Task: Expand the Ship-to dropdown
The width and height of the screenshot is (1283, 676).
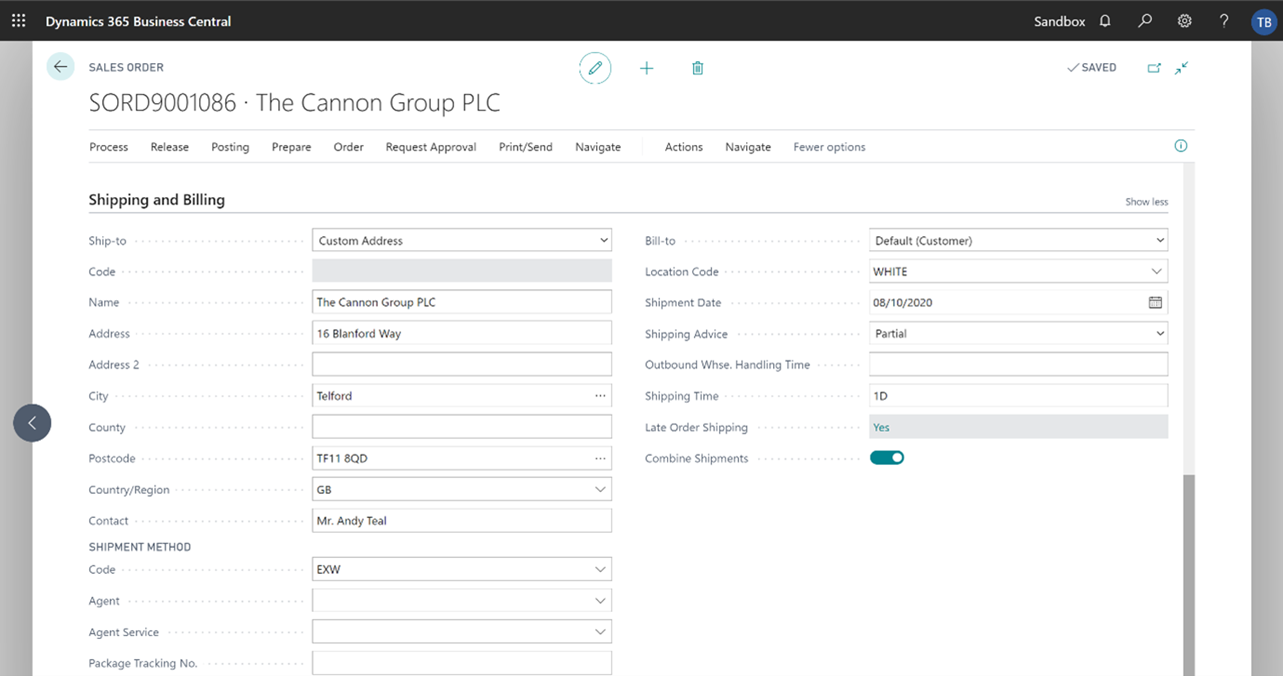Action: point(603,241)
